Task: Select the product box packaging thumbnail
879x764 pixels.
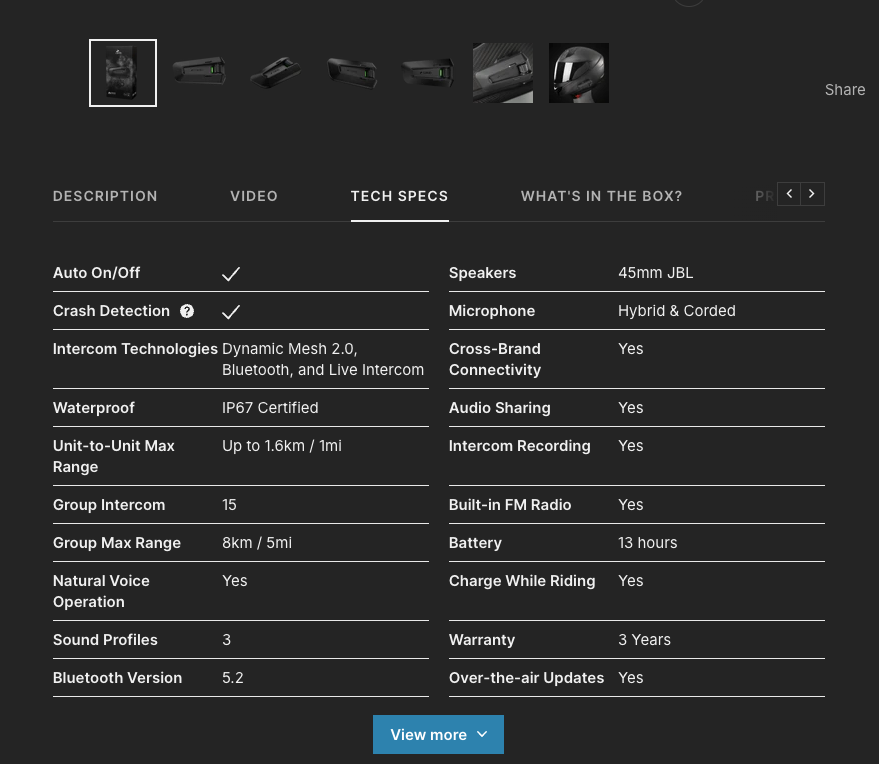Action: (123, 73)
